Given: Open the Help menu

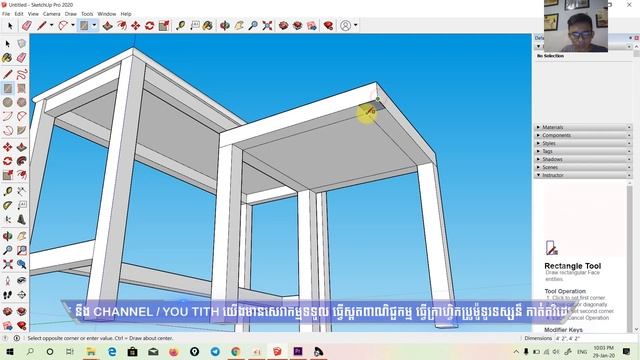Looking at the screenshot, I should pyautogui.click(x=126, y=14).
